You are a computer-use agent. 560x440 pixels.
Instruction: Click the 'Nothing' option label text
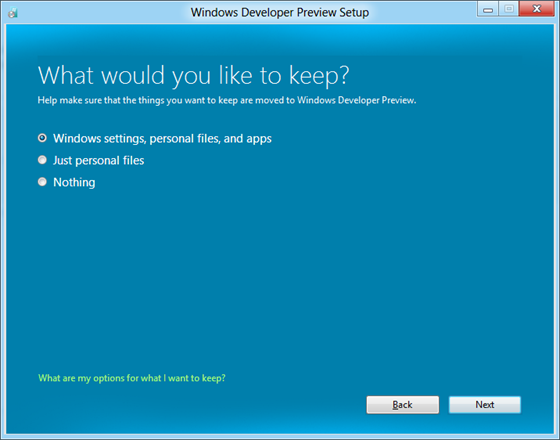tap(74, 182)
